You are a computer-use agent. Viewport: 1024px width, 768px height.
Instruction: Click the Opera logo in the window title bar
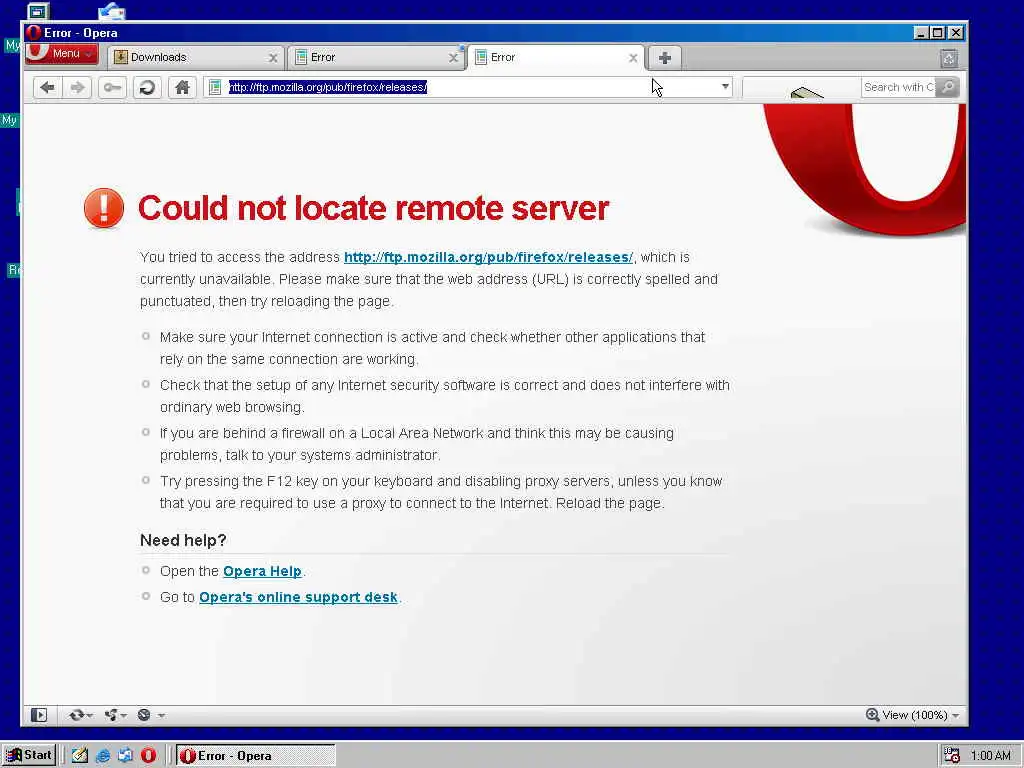(x=34, y=33)
